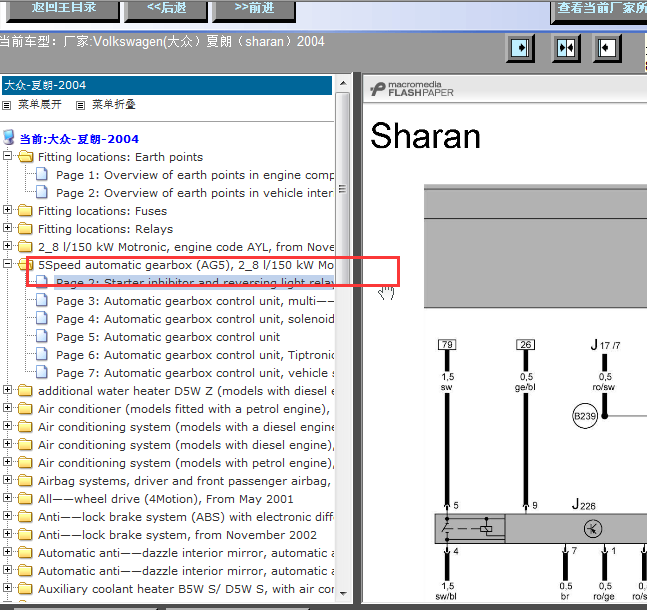
Task: Open Page 1: Overview of earth points in engine
Action: pos(194,175)
